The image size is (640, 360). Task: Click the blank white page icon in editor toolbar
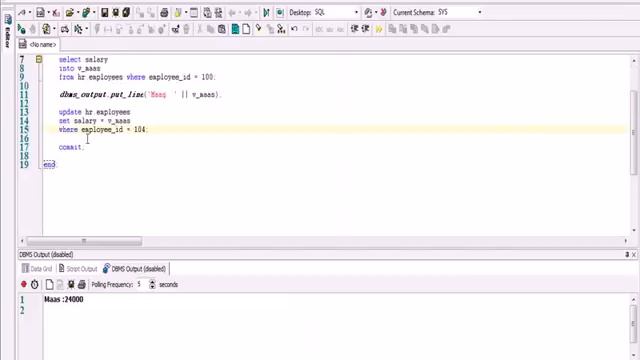[246, 29]
